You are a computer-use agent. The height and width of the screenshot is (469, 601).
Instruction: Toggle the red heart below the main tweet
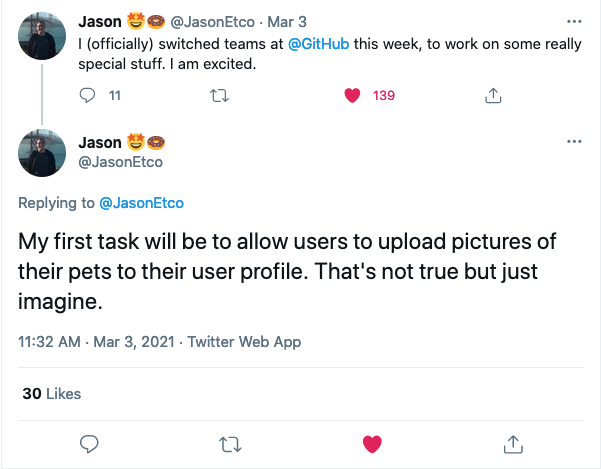[372, 444]
